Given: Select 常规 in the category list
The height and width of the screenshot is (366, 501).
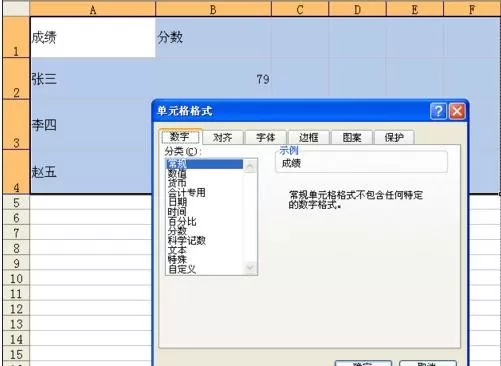Looking at the screenshot, I should coord(205,164).
